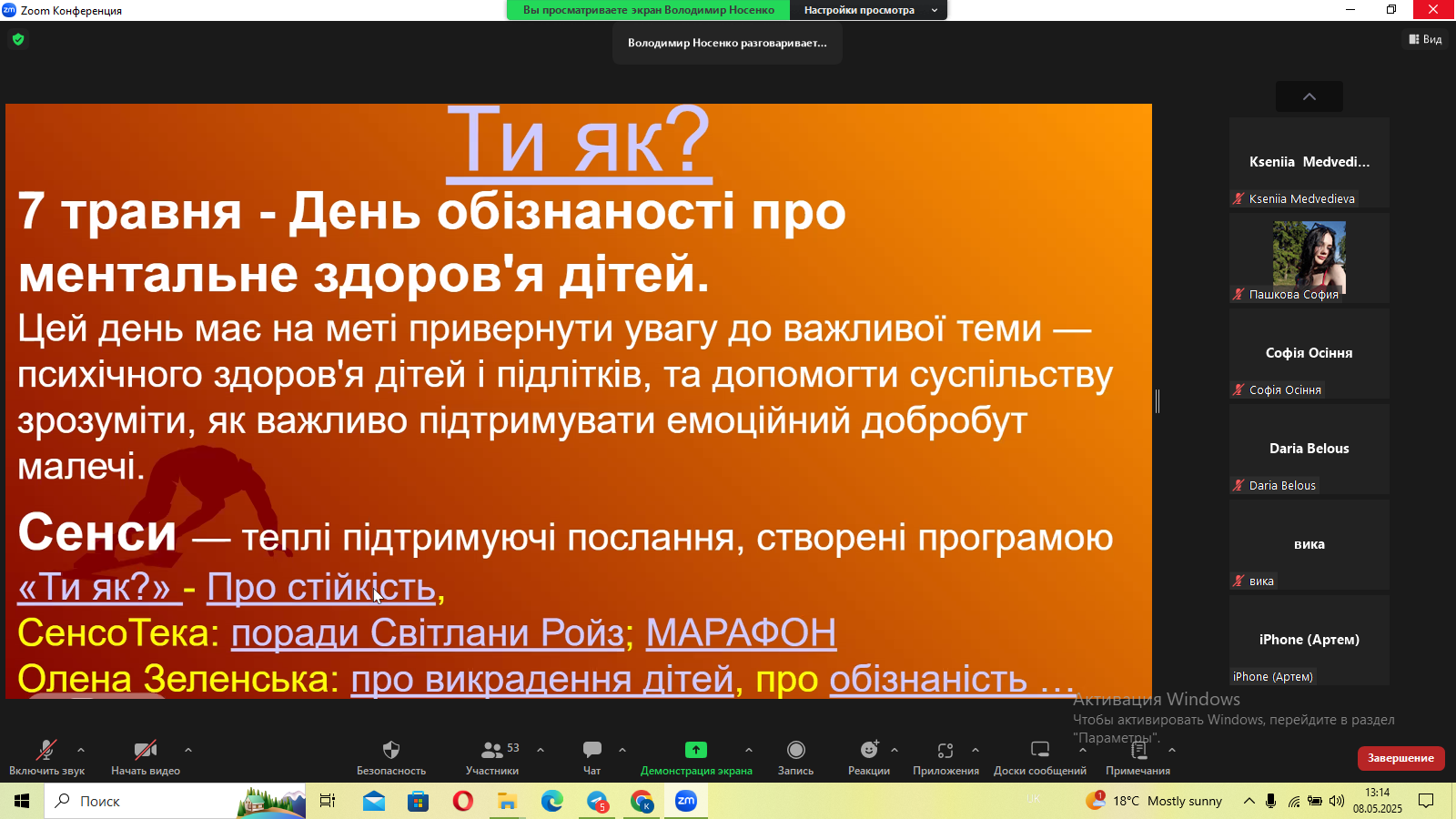Expand arrow next to Чат
Viewport: 1456px width, 819px height.
pyautogui.click(x=622, y=751)
